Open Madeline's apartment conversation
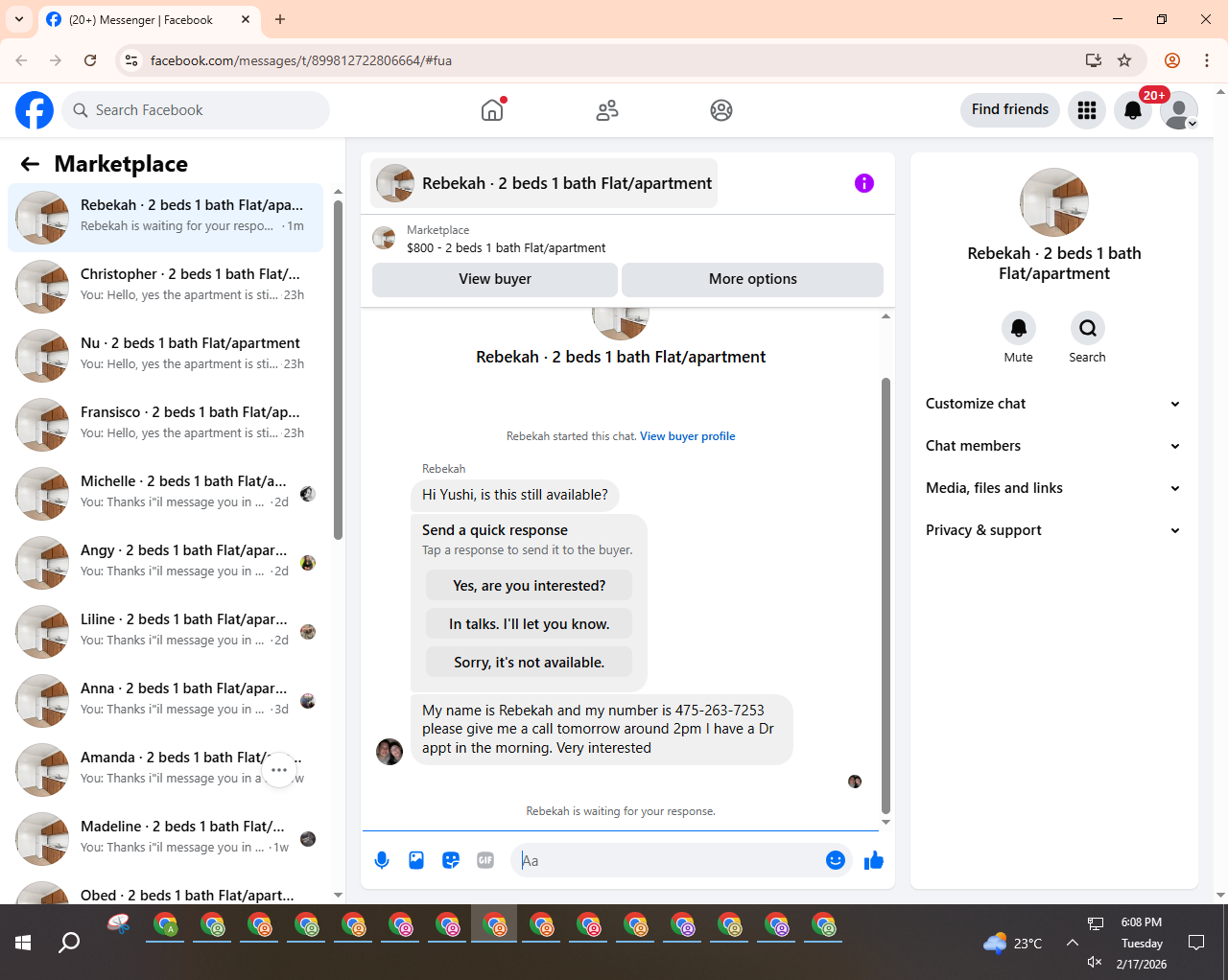This screenshot has height=980, width=1228. pyautogui.click(x=165, y=839)
